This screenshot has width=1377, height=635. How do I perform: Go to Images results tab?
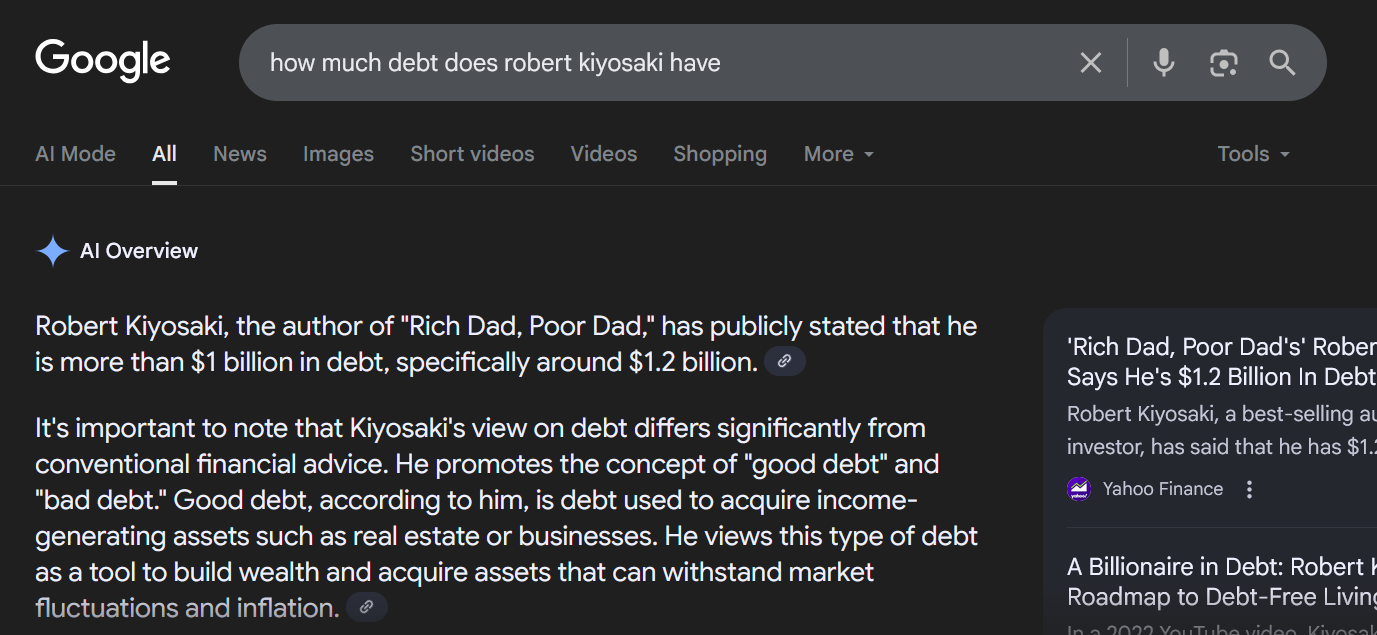pyautogui.click(x=338, y=154)
